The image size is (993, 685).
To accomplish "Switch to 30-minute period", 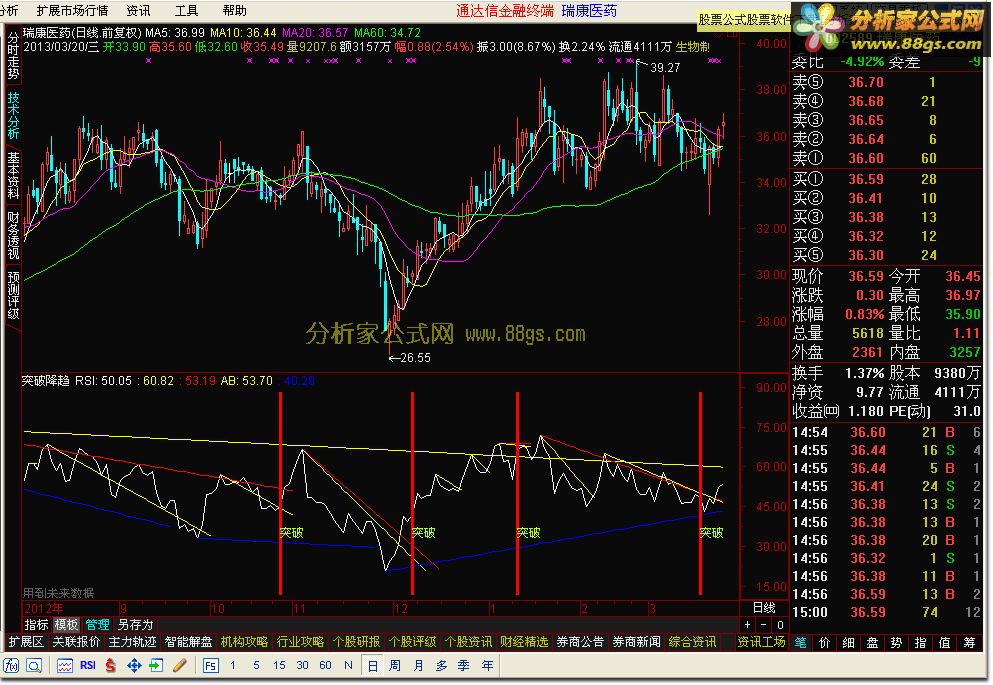I will (x=302, y=665).
